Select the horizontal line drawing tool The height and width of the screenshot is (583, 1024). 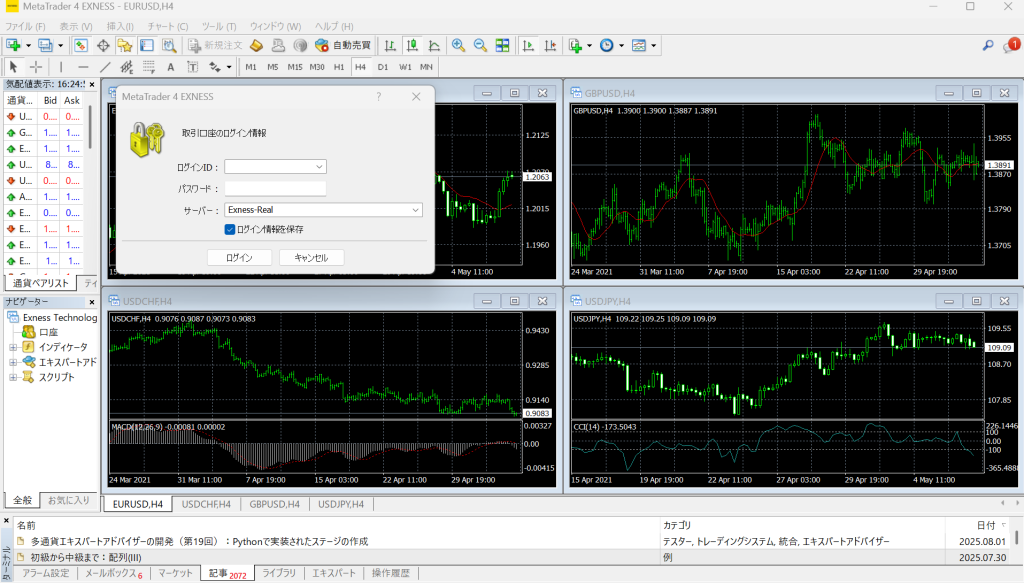pos(83,67)
